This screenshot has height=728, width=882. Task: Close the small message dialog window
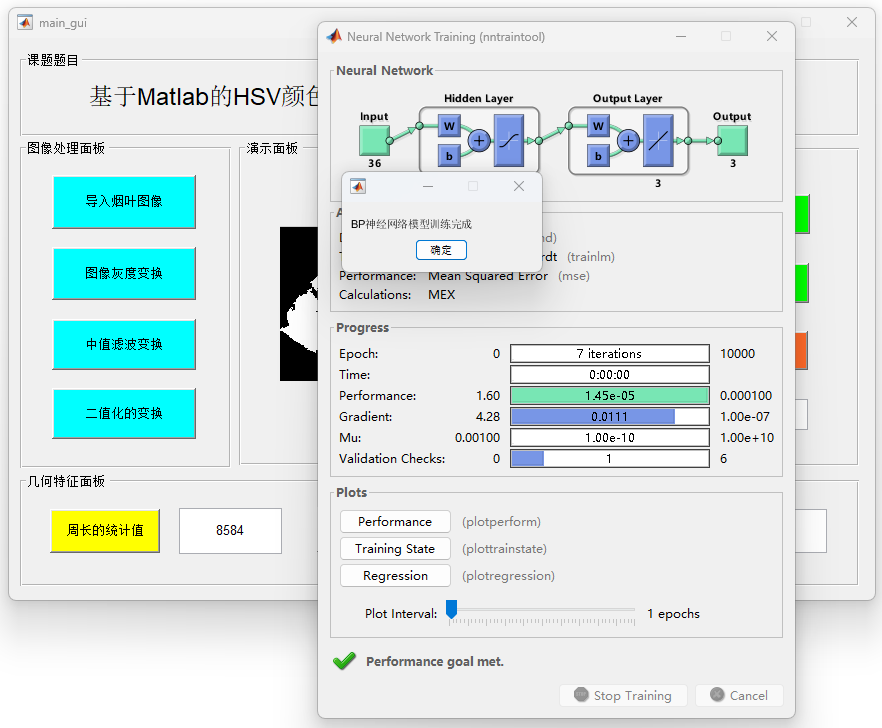pyautogui.click(x=518, y=186)
